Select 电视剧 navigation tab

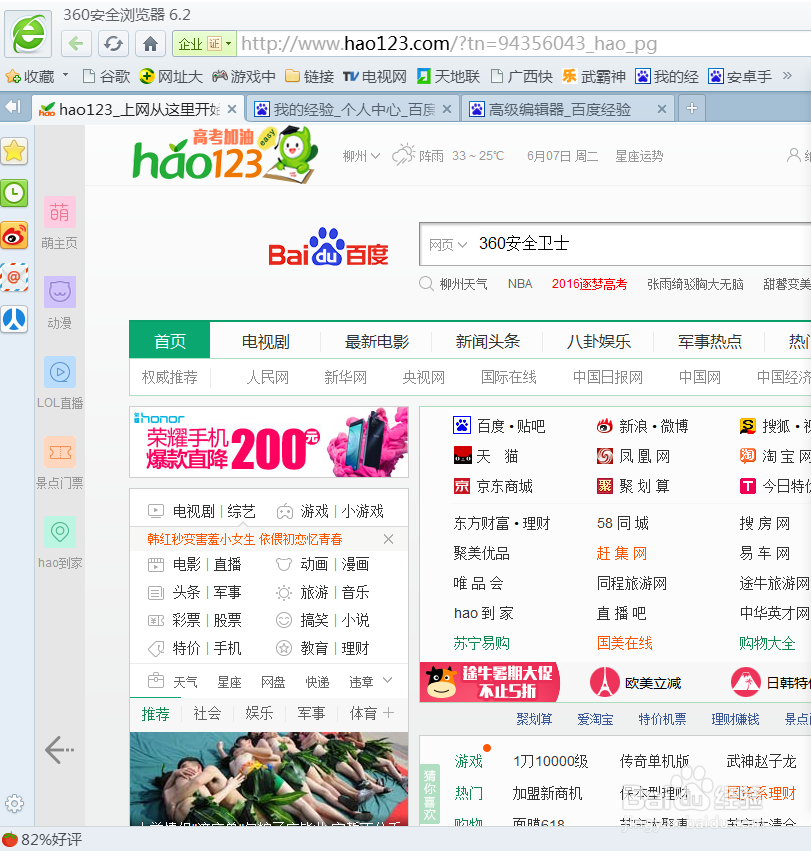(265, 341)
